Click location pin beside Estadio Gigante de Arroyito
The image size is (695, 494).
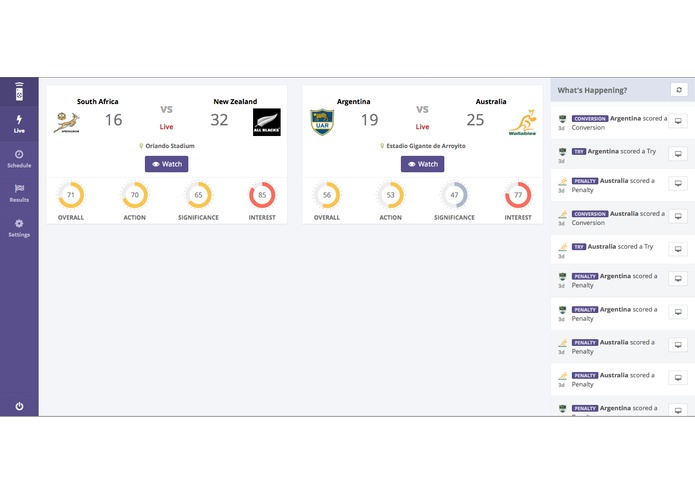[382, 146]
